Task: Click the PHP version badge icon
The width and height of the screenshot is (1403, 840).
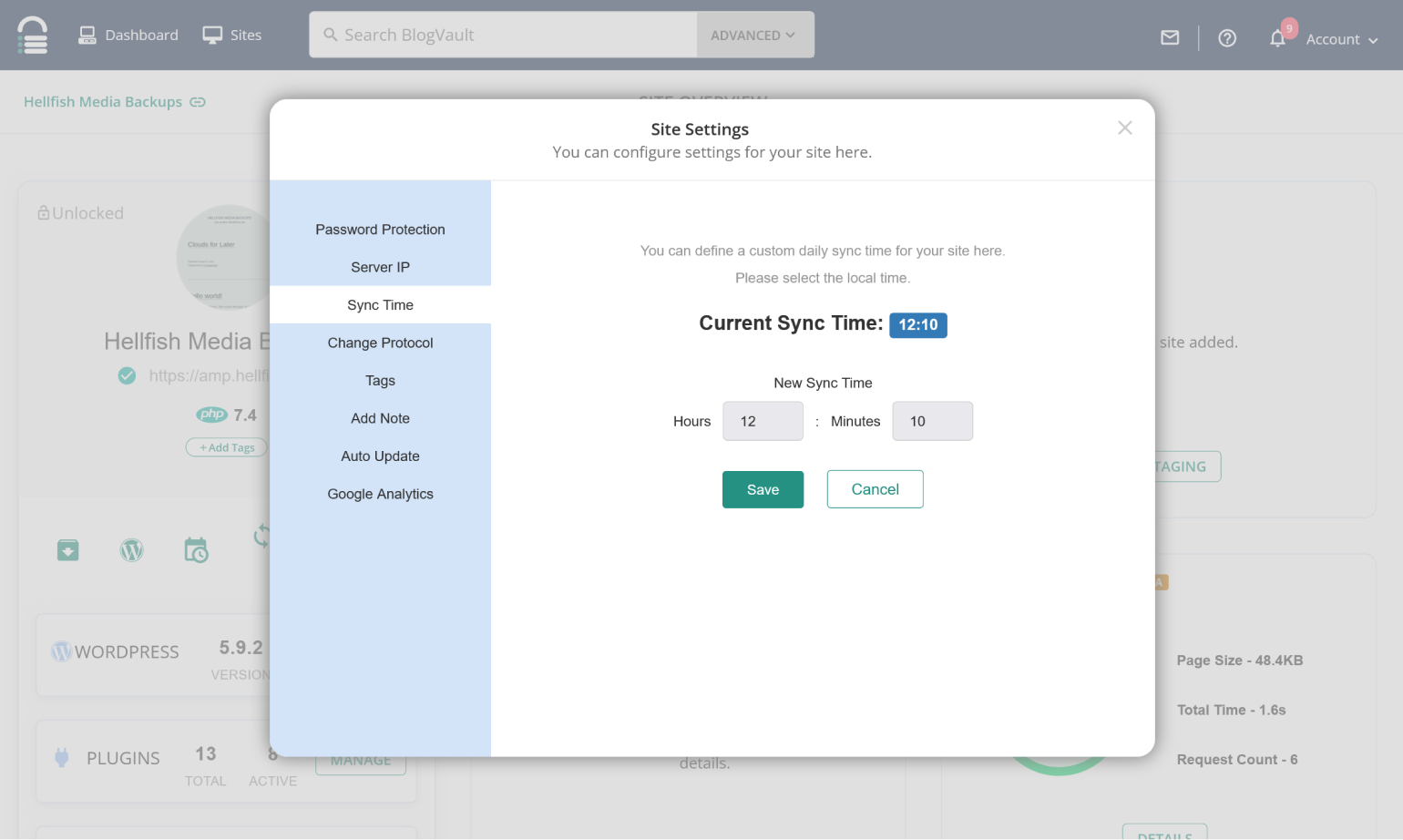Action: pos(212,415)
